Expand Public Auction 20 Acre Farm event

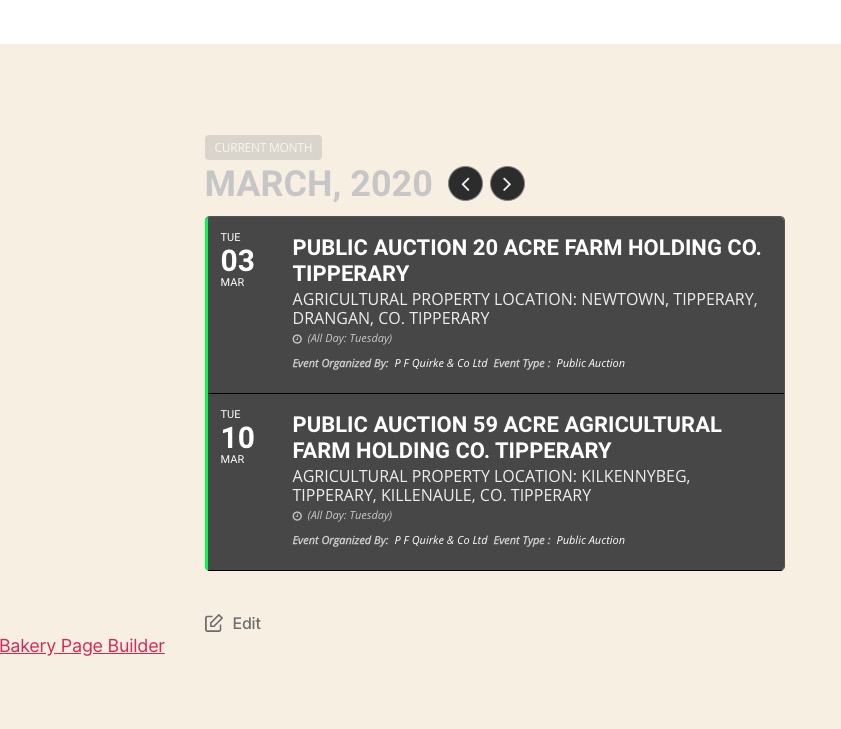point(526,260)
